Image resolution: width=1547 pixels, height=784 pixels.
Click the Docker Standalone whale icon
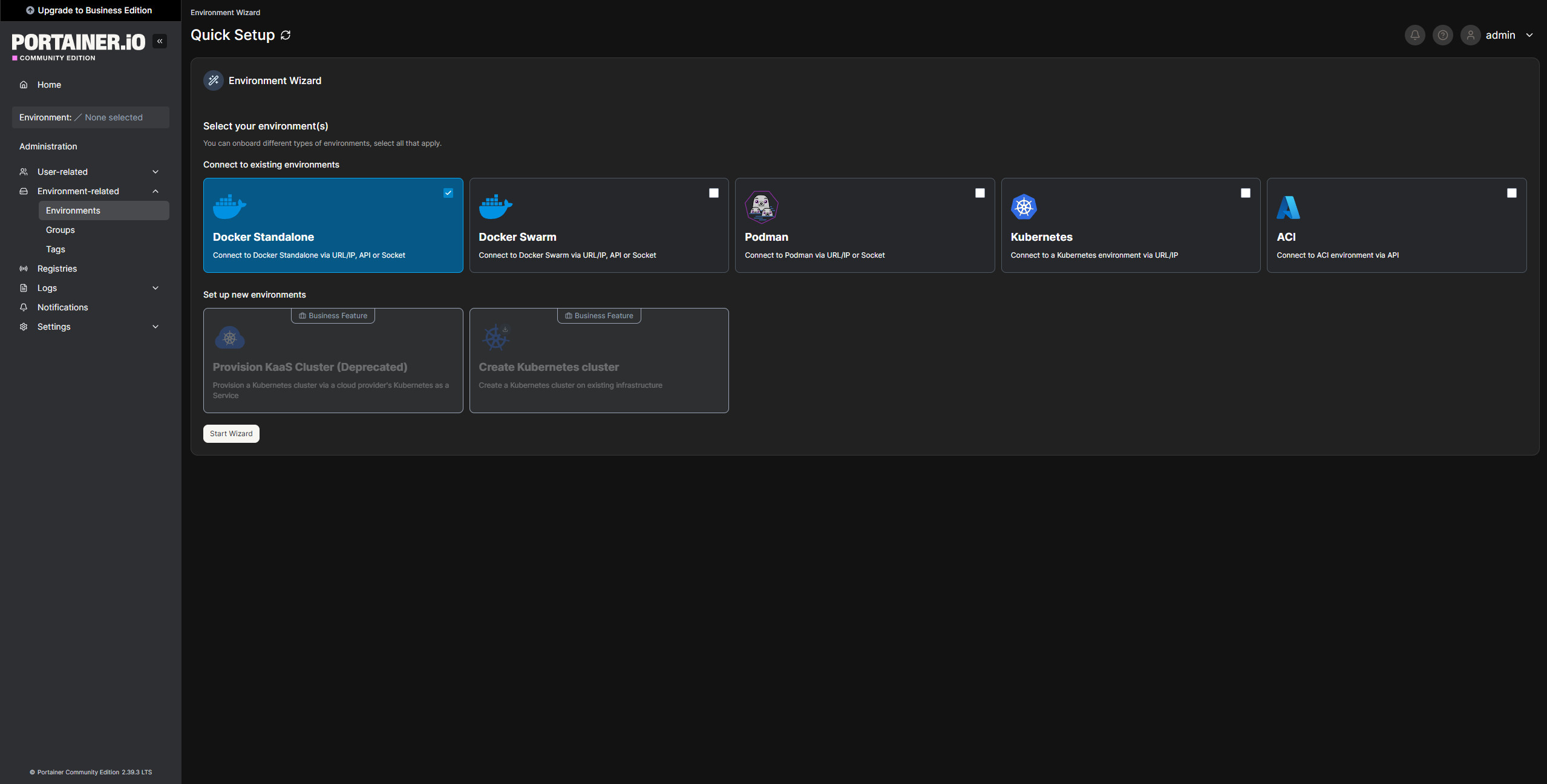(x=229, y=207)
